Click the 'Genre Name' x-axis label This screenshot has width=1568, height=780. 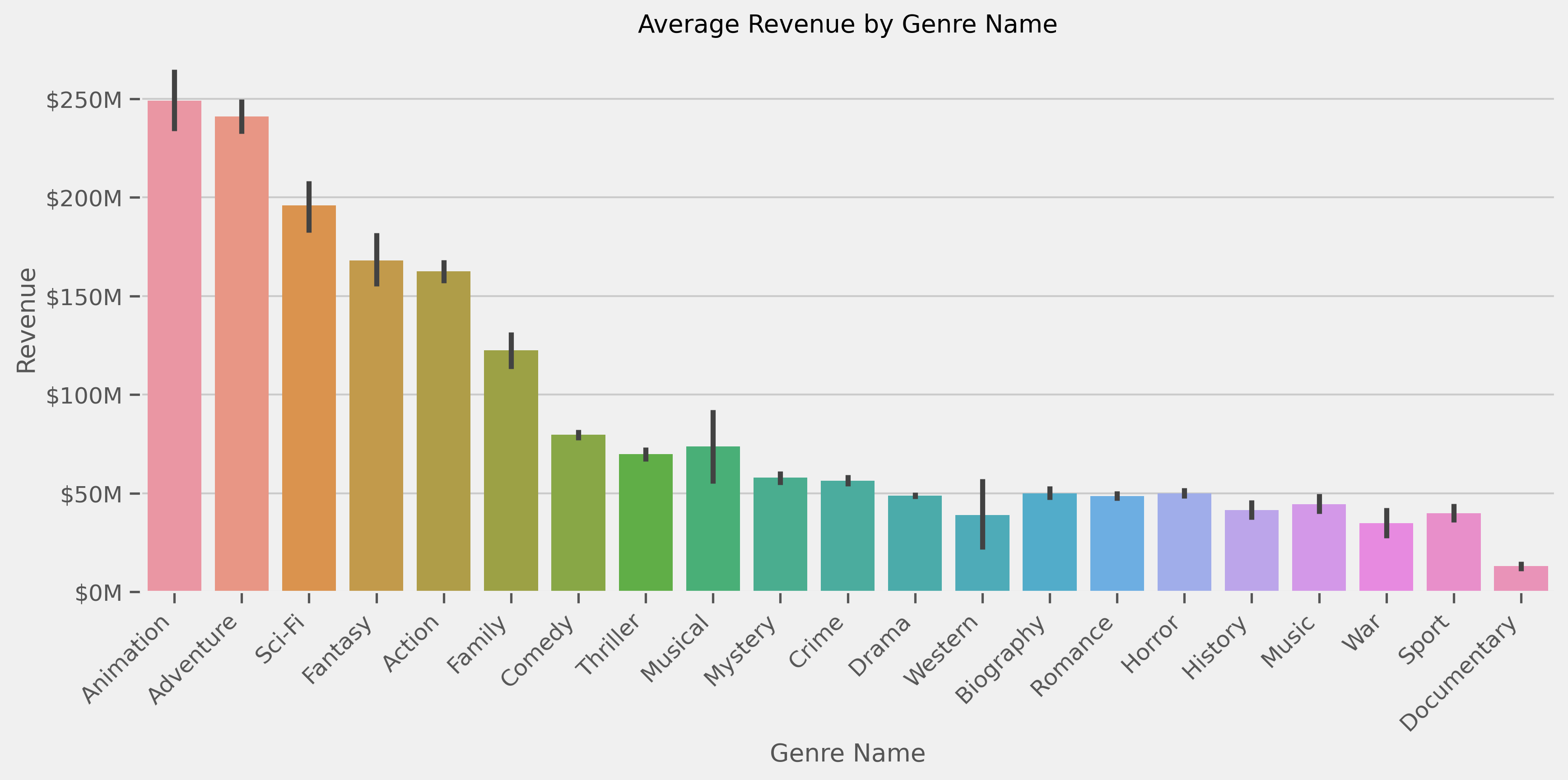click(847, 753)
